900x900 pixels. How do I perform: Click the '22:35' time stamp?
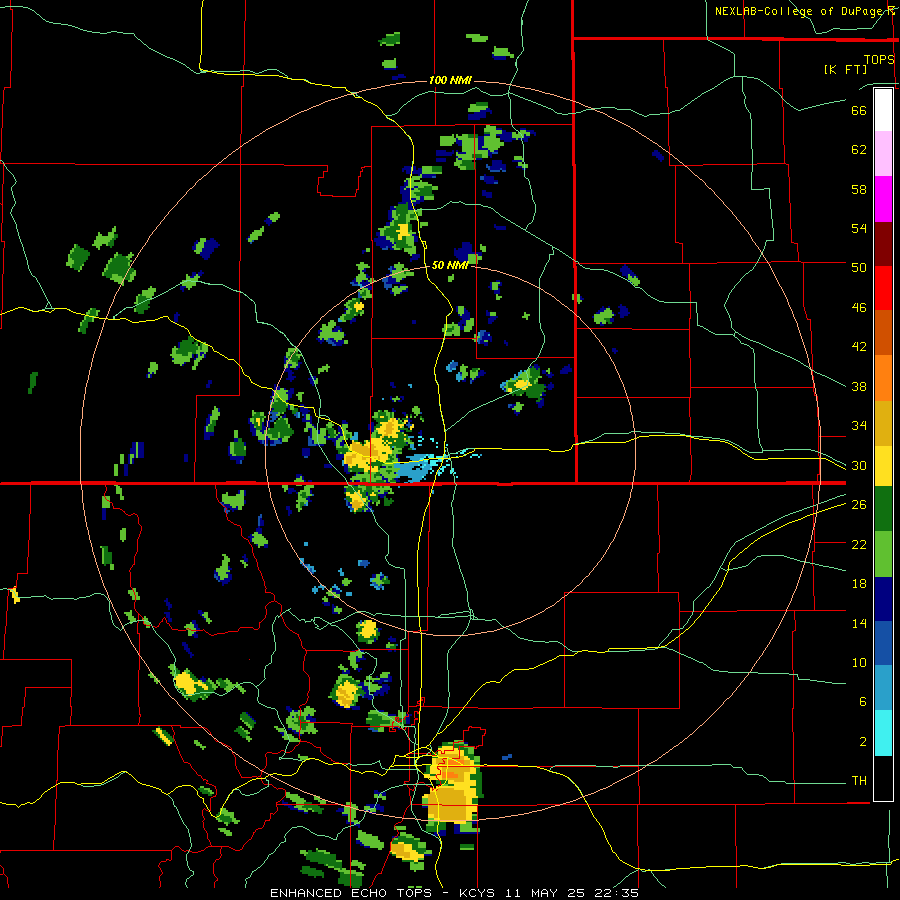618,893
